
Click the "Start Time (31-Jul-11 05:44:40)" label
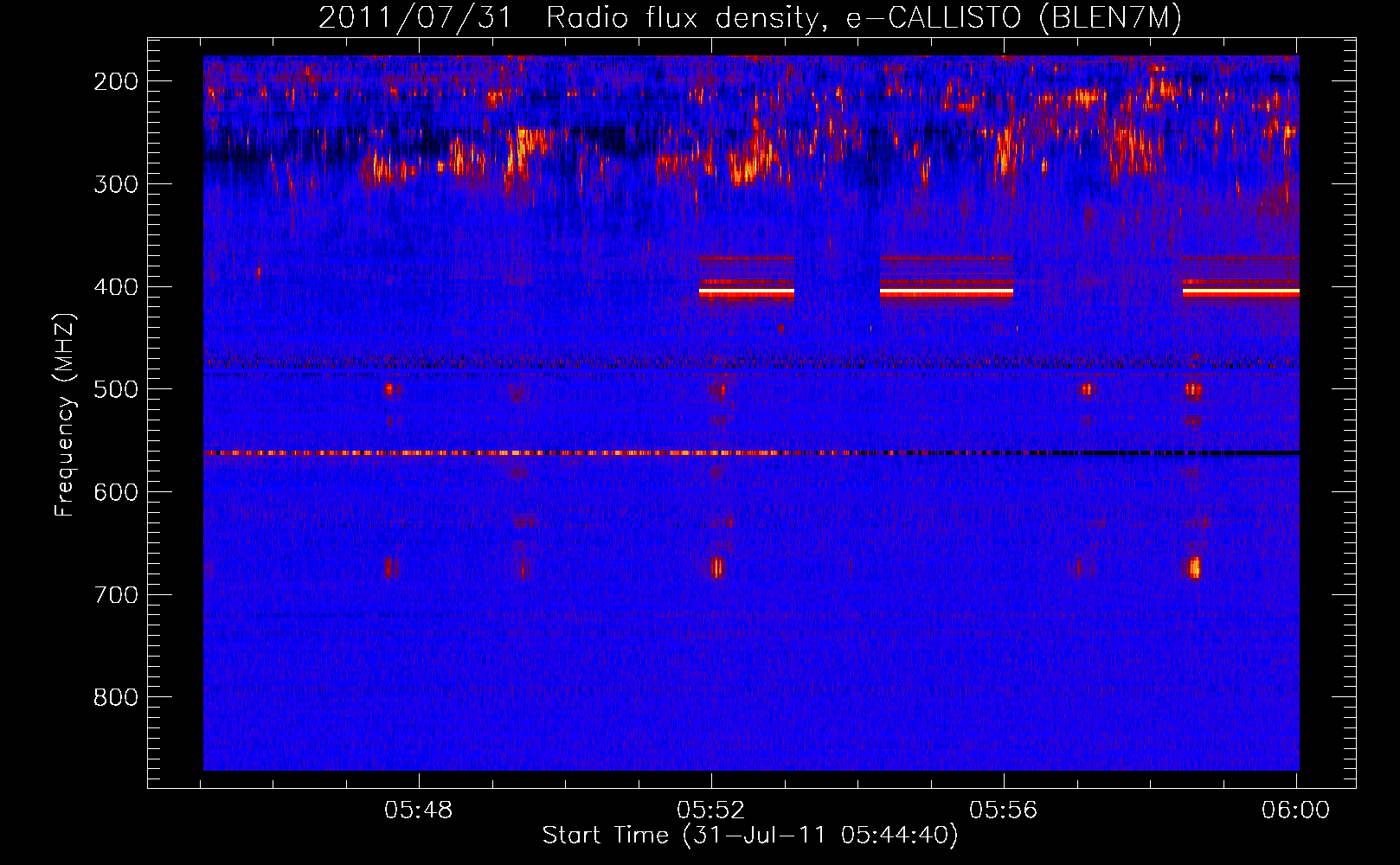[x=750, y=836]
